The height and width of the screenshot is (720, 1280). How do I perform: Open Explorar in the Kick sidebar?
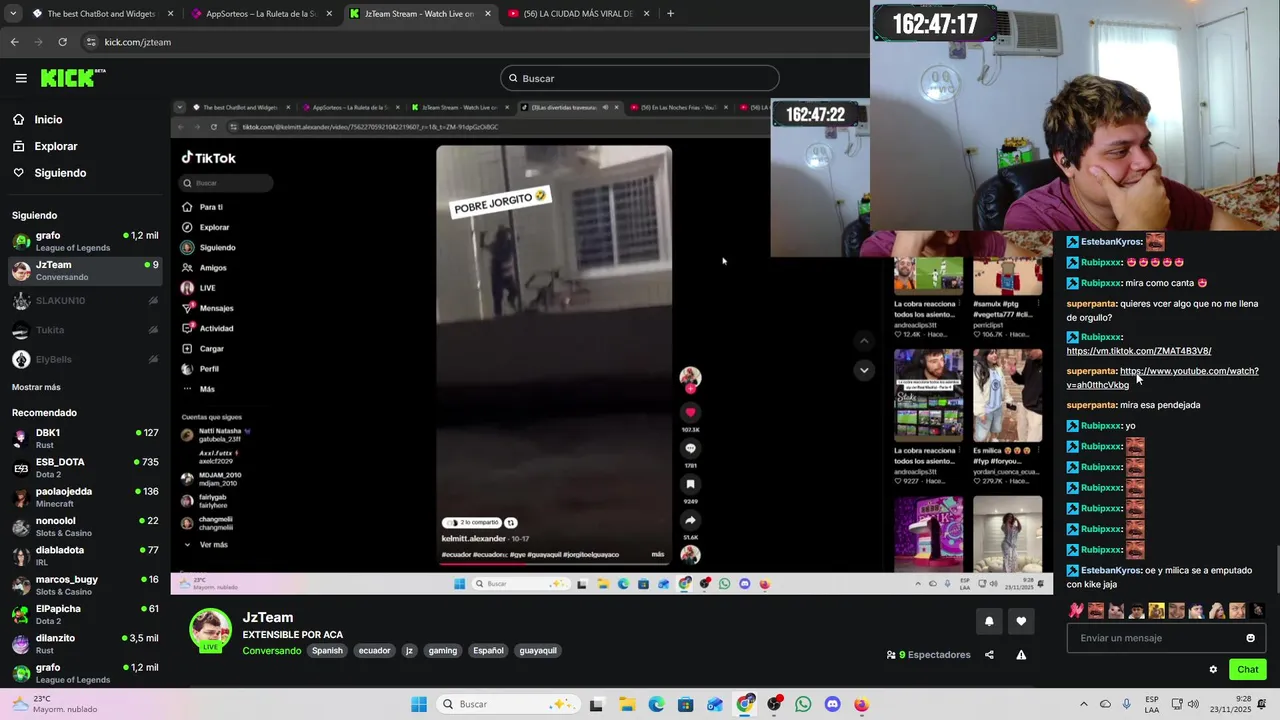(x=55, y=146)
